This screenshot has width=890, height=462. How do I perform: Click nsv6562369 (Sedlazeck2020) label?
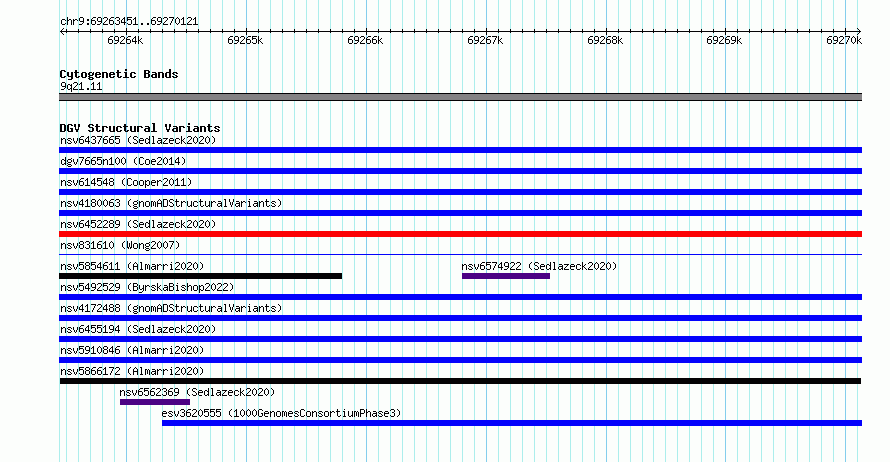point(197,392)
